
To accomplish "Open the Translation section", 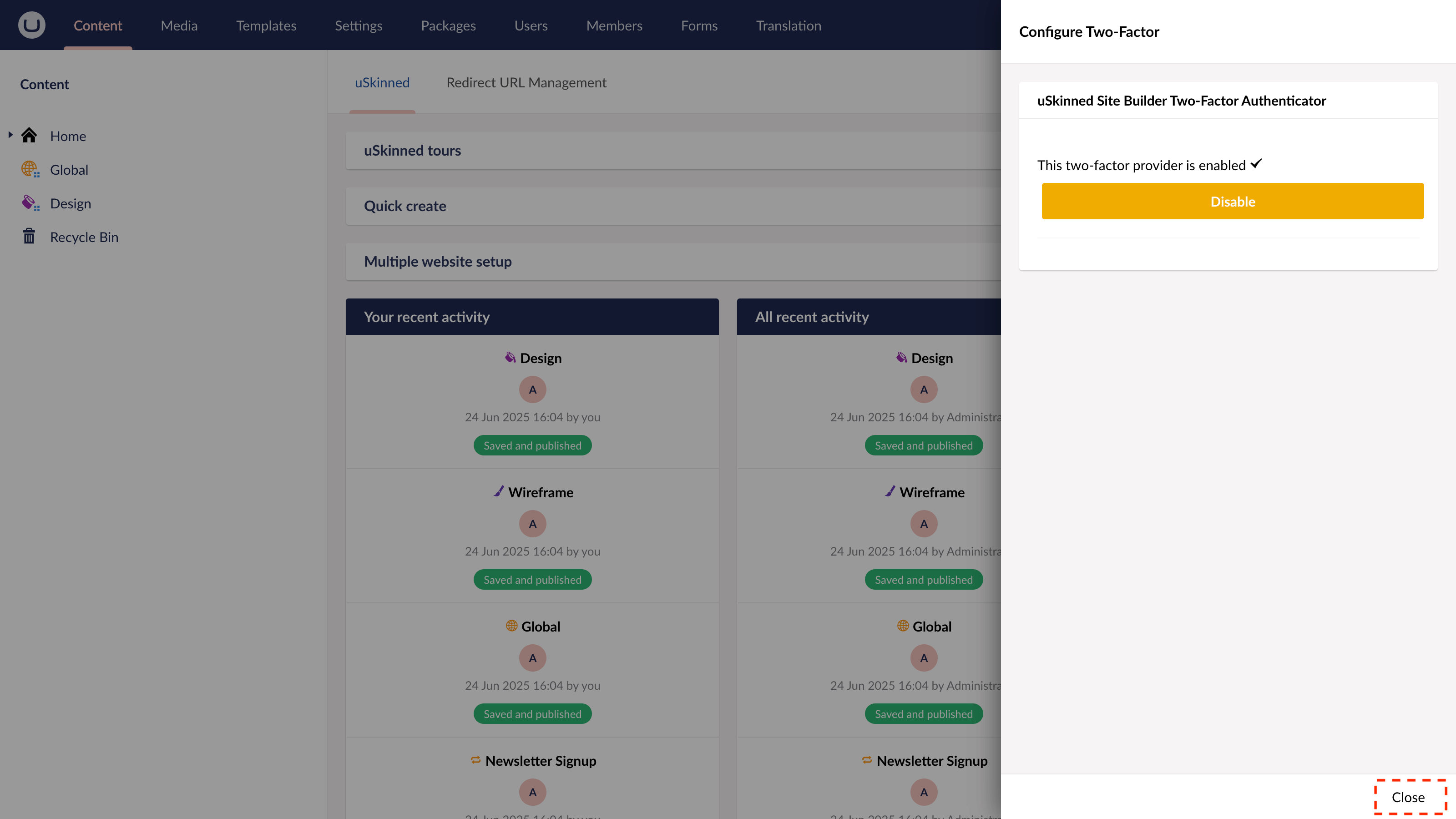I will coord(788,25).
